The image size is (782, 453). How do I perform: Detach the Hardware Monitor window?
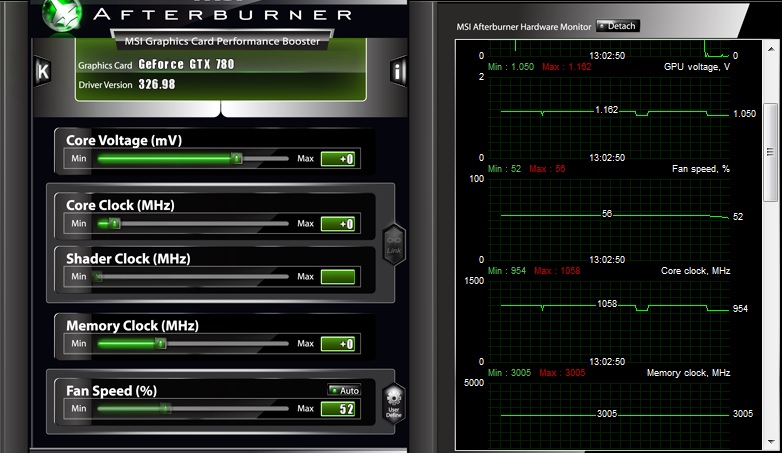pos(617,26)
